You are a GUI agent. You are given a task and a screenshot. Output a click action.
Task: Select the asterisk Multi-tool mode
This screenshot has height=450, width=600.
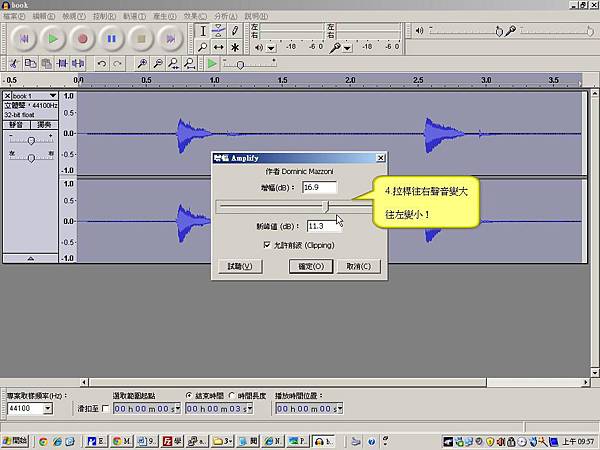click(235, 47)
